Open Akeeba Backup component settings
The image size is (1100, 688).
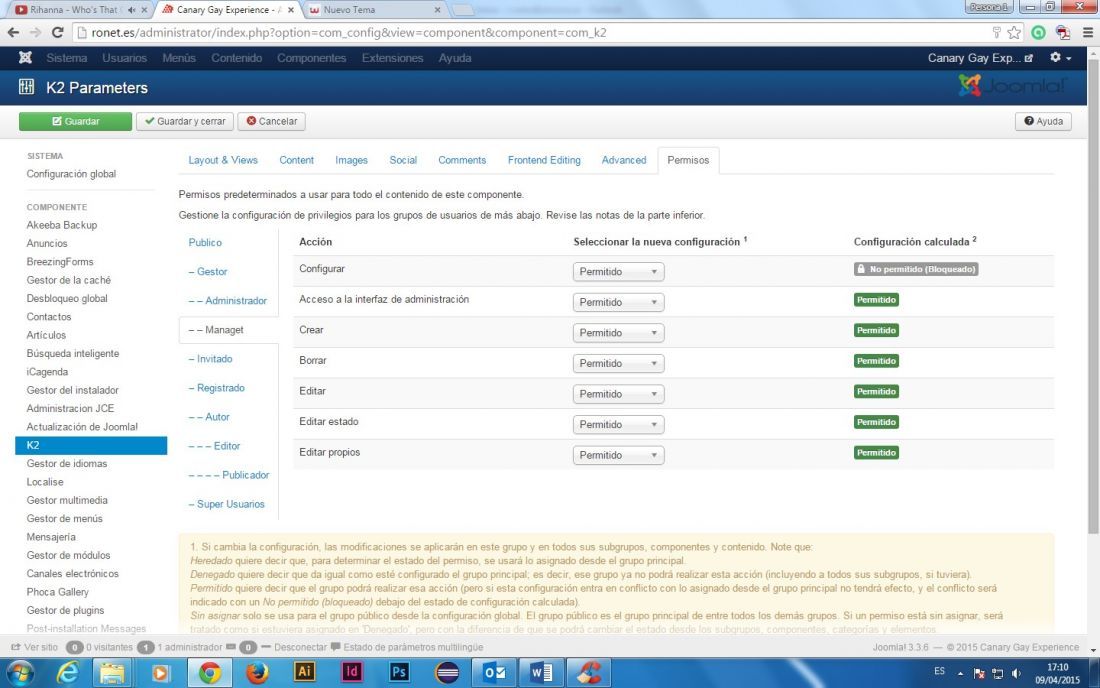coord(62,225)
